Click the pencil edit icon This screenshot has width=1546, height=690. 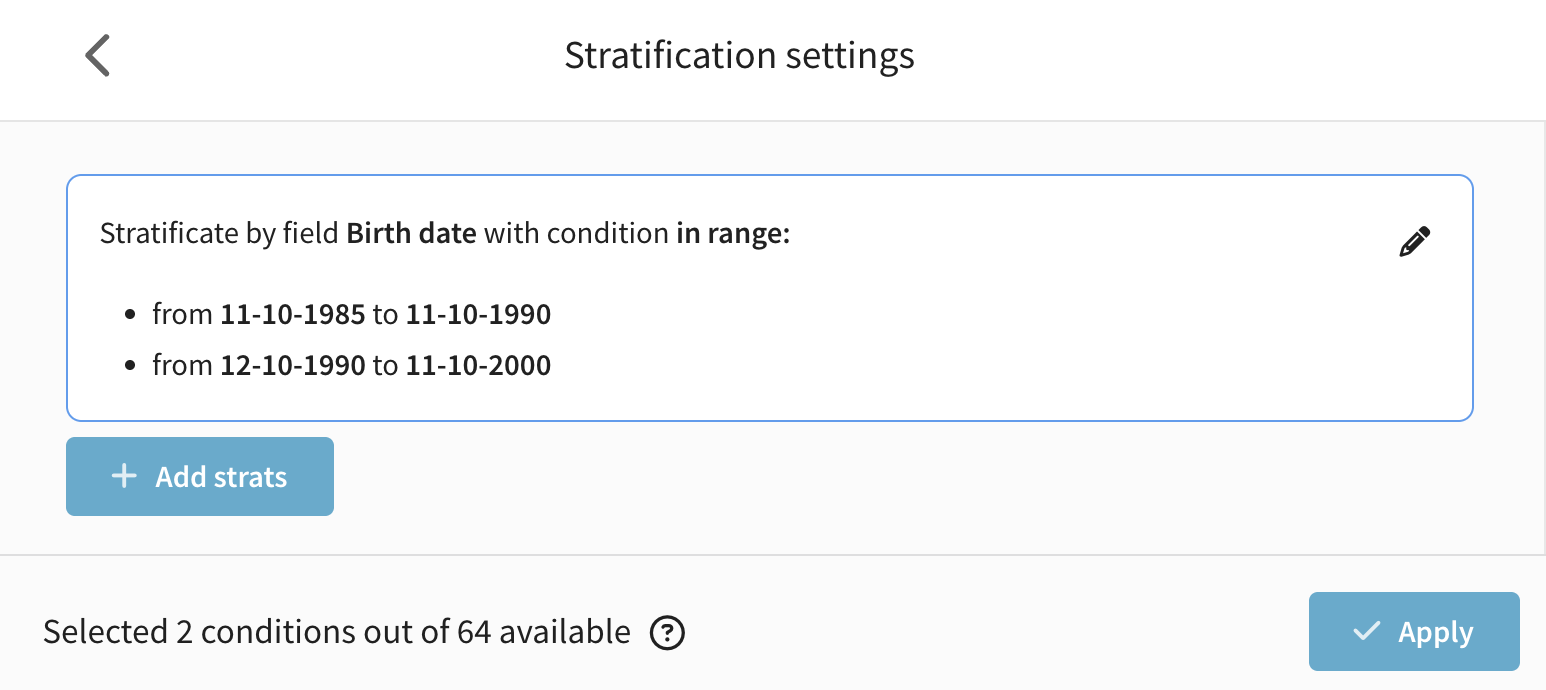tap(1414, 242)
